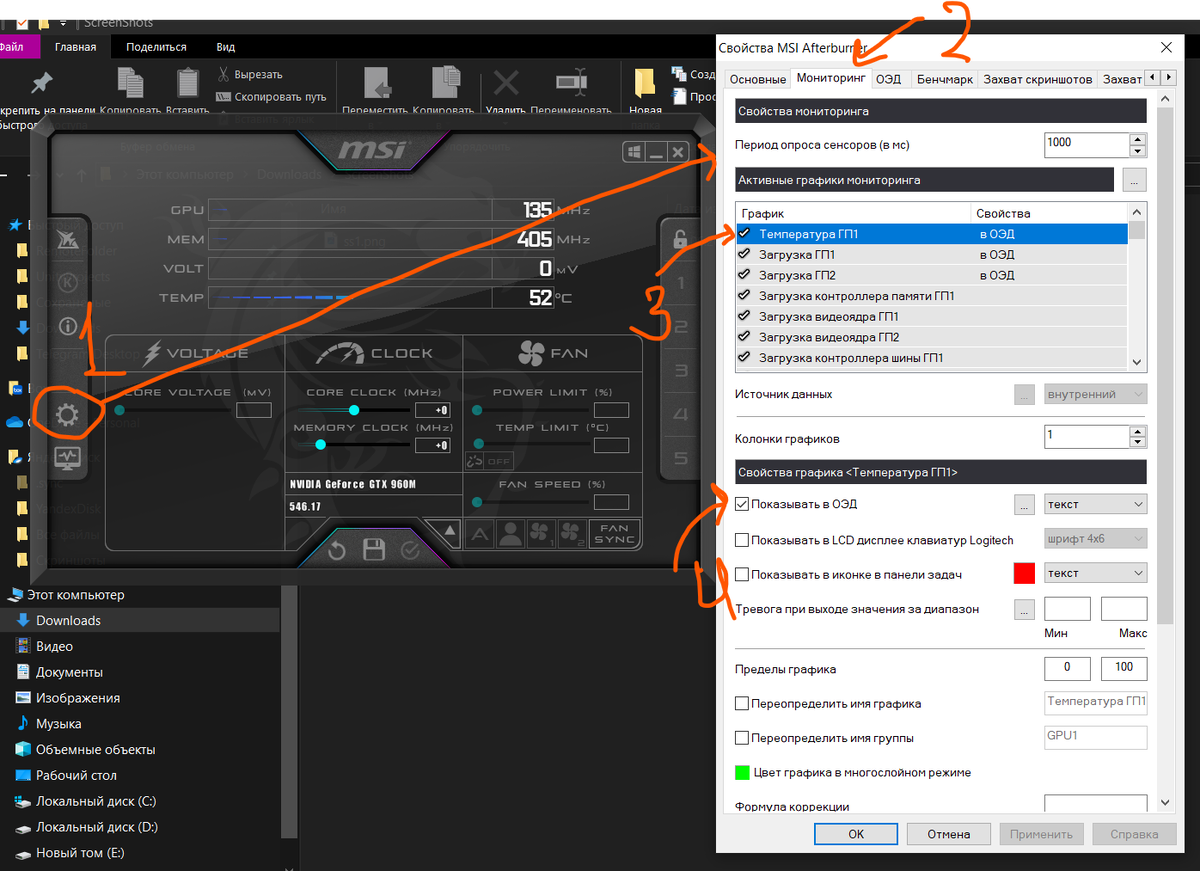Click the pin to quick access icon in Explorer

(x=41, y=82)
